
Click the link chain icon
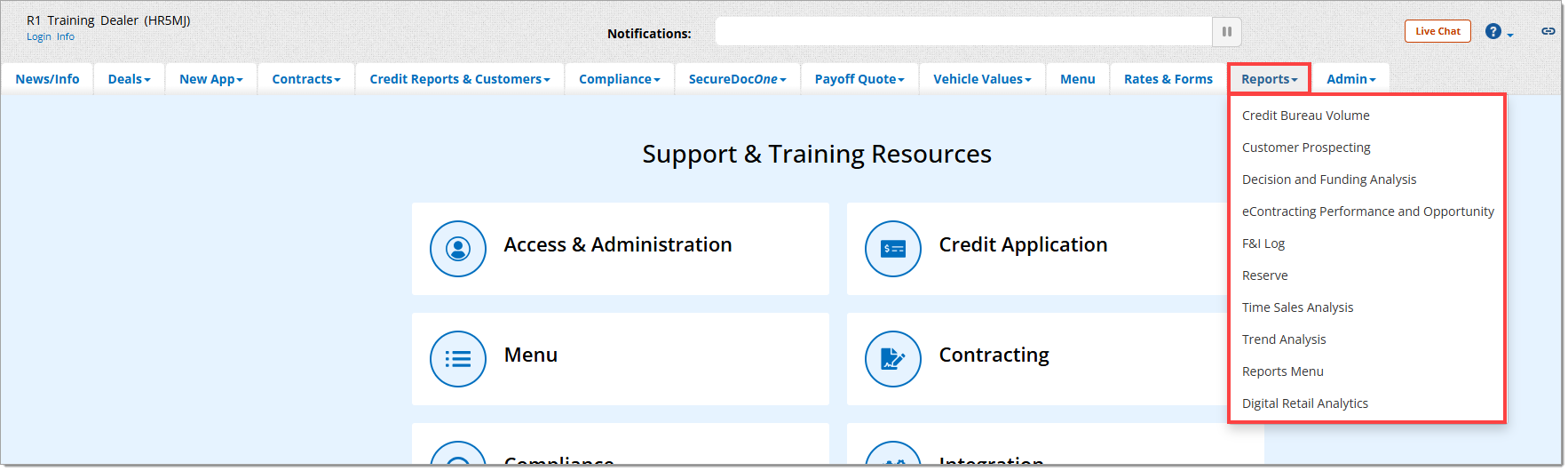coord(1548,31)
